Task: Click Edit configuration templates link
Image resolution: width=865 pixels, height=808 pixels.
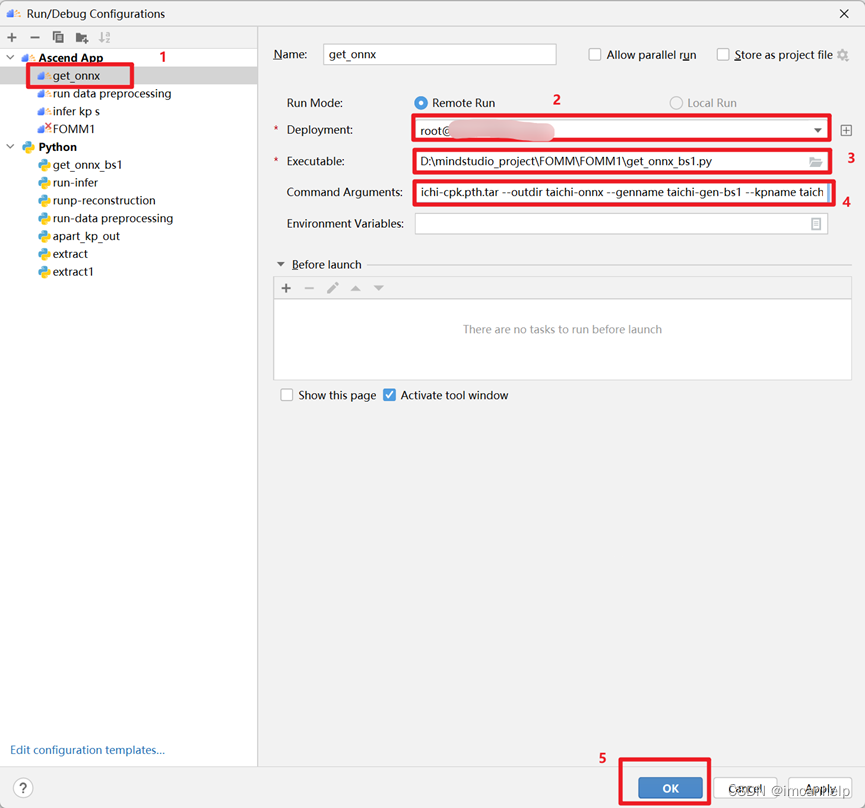Action: (87, 749)
